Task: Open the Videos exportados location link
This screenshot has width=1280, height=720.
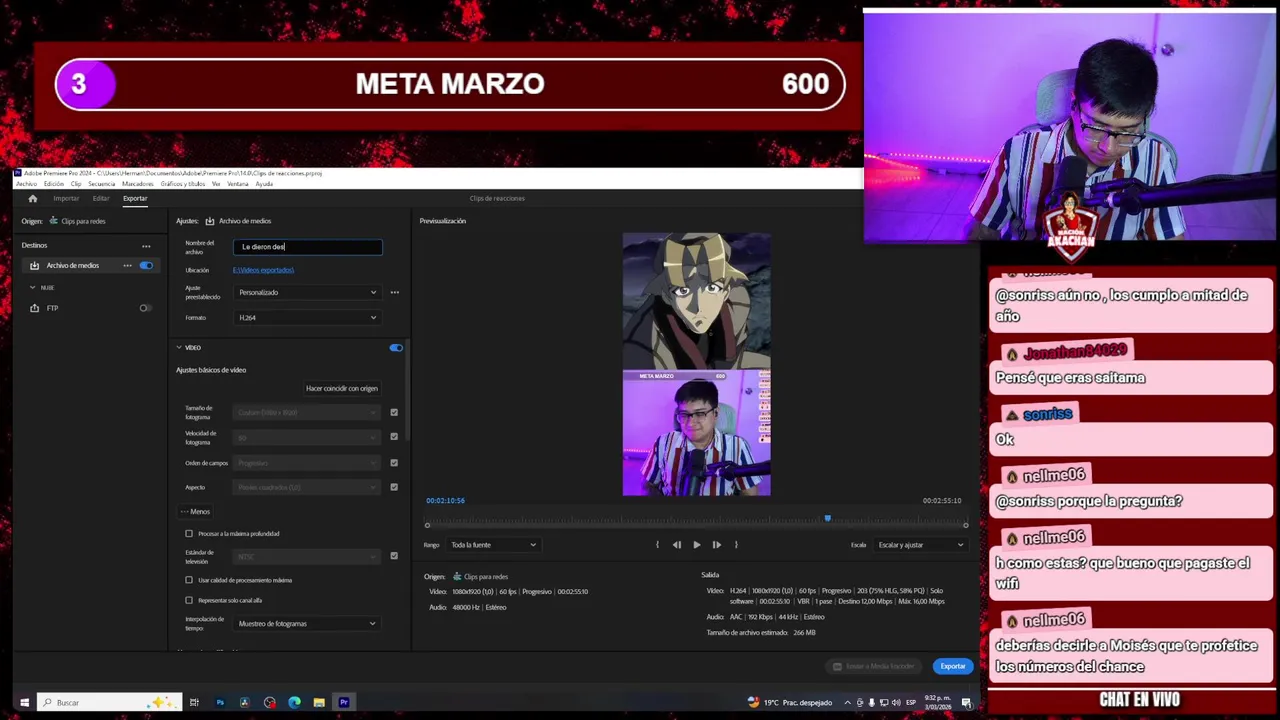Action: point(264,270)
